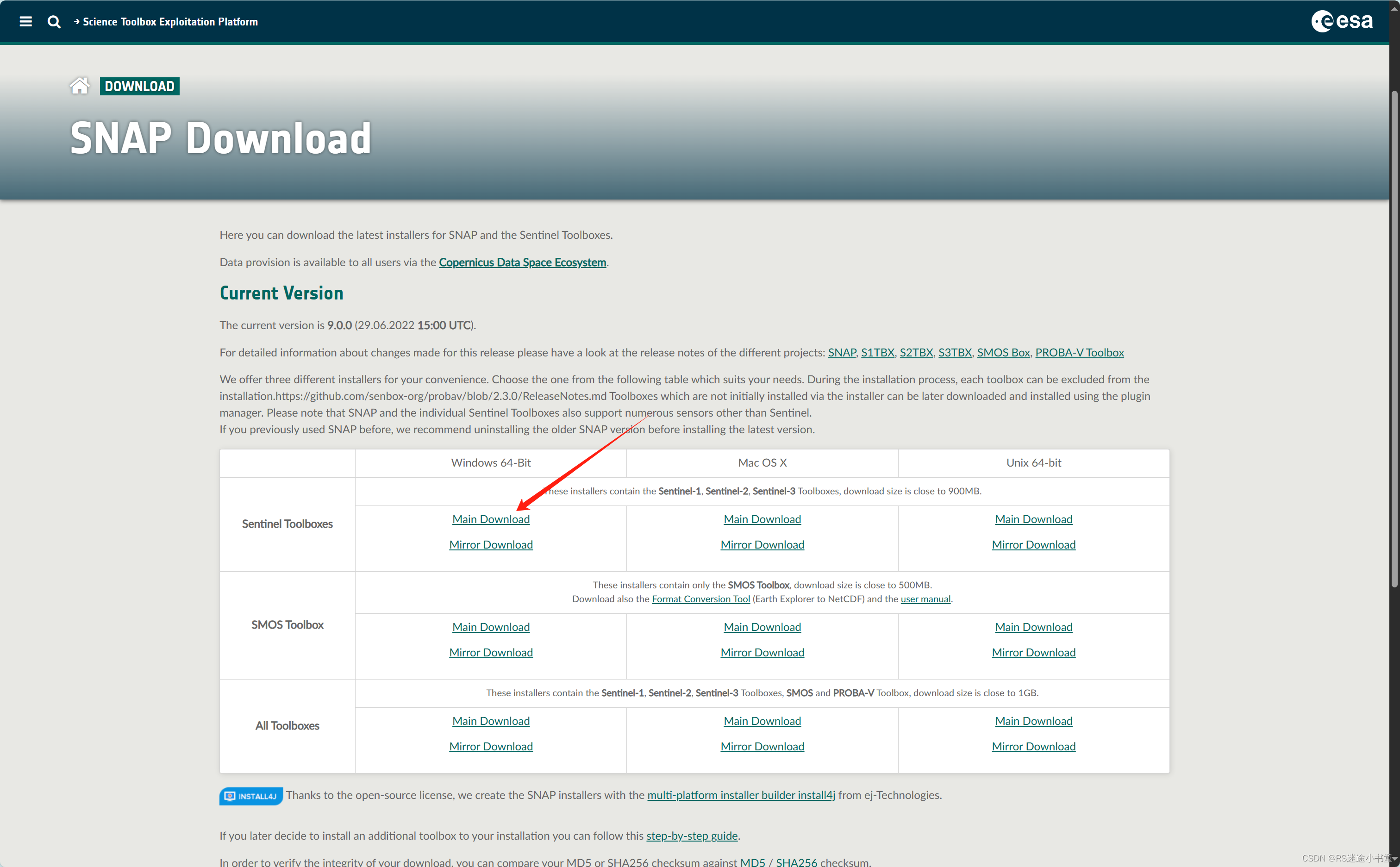
Task: Click the search magnifier icon
Action: click(54, 22)
